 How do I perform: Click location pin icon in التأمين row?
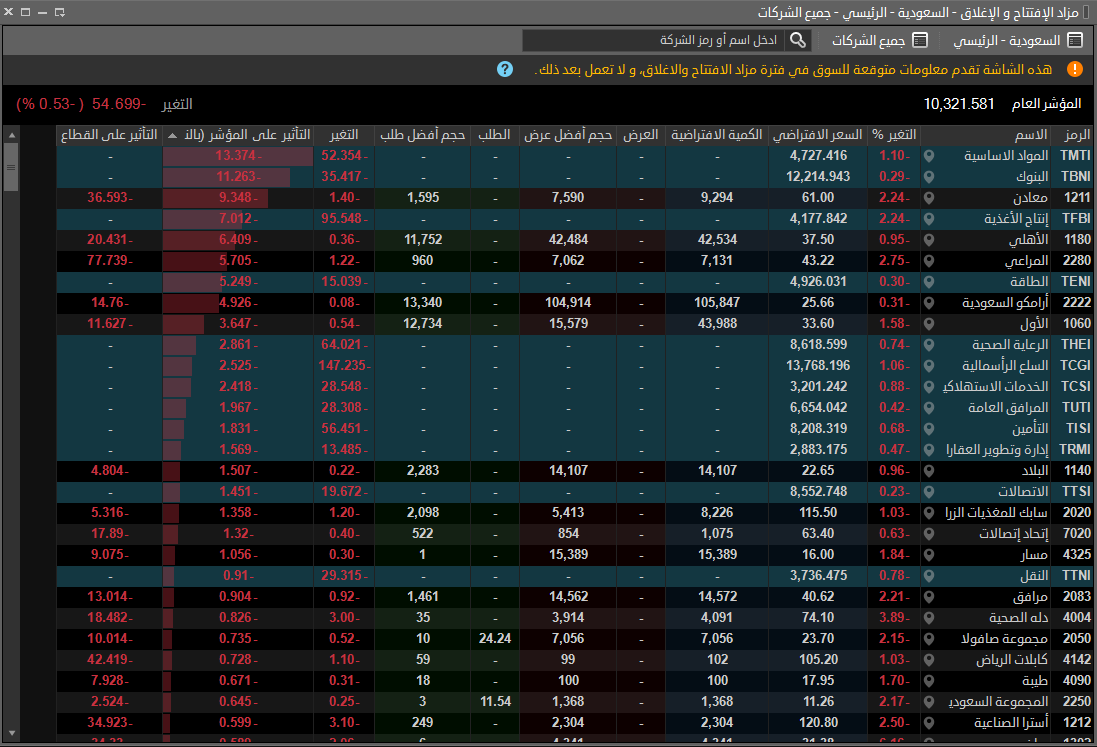(x=928, y=429)
